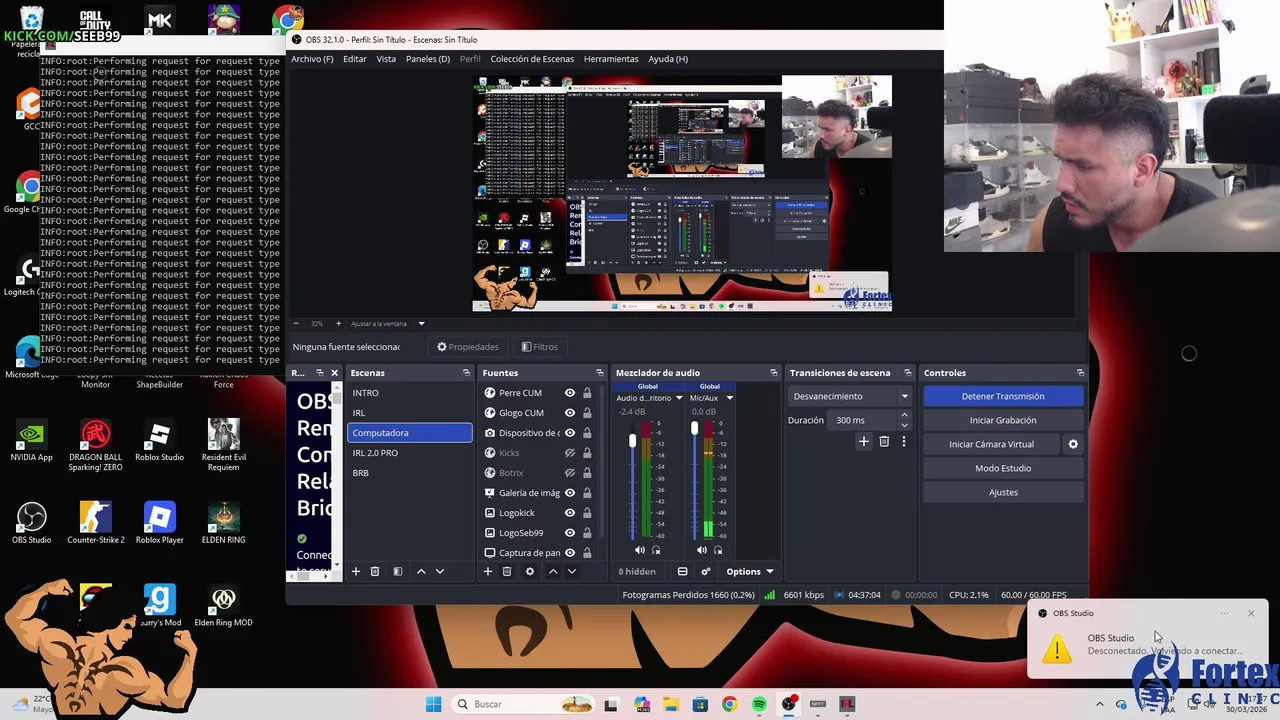Increase transition duration with up arrow
Viewport: 1280px width, 720px height.
pyautogui.click(x=904, y=415)
